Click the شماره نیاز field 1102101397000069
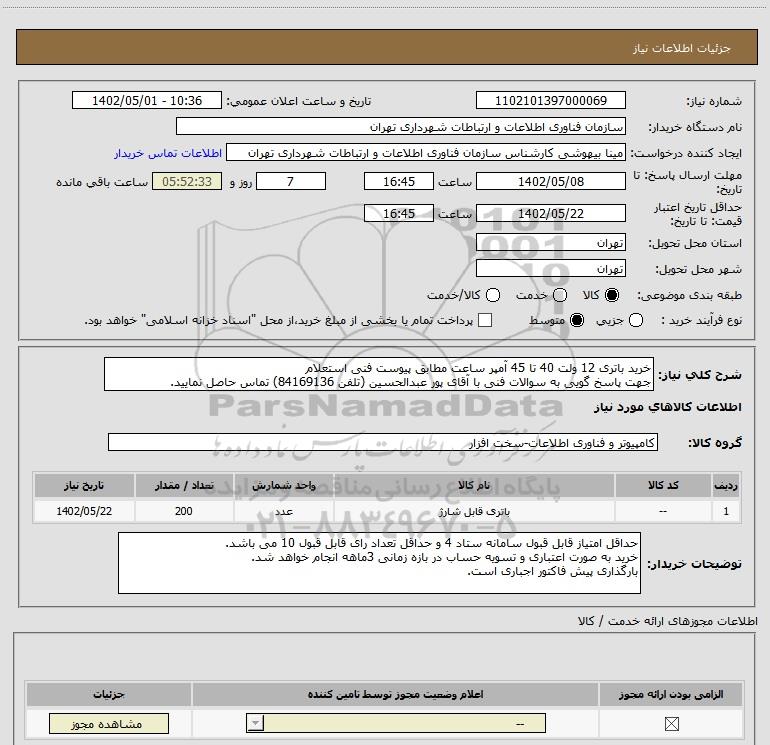This screenshot has height=745, width=770. [x=550, y=100]
